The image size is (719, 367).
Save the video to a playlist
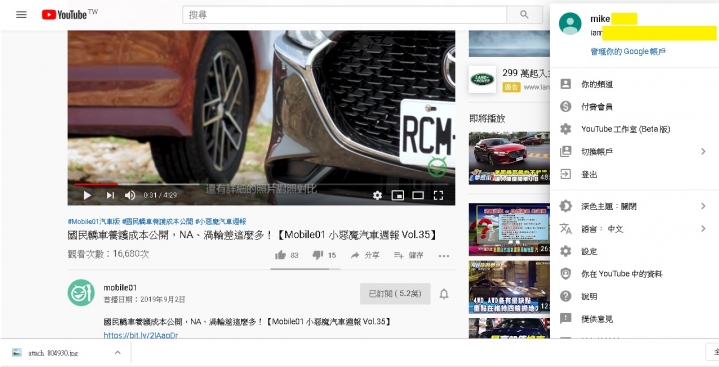pos(409,255)
